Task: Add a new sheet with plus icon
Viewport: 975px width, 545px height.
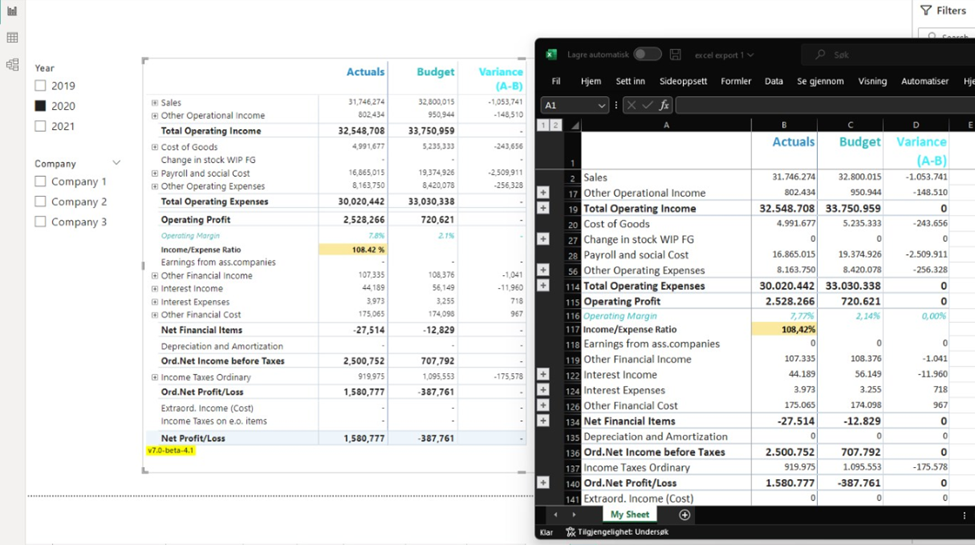Action: click(684, 515)
